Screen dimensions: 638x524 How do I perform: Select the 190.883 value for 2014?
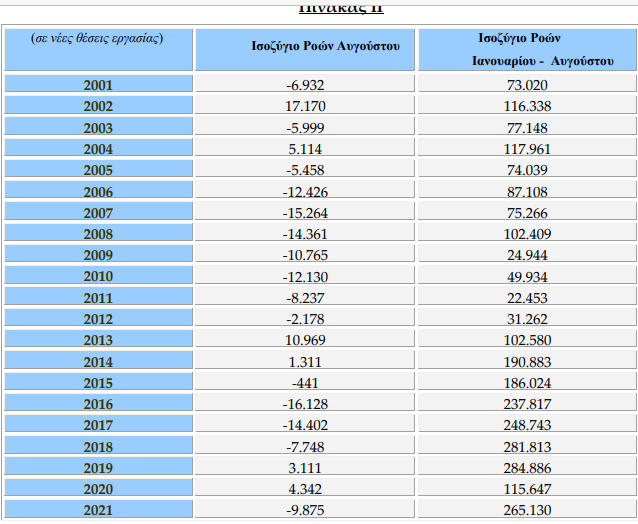[527, 362]
